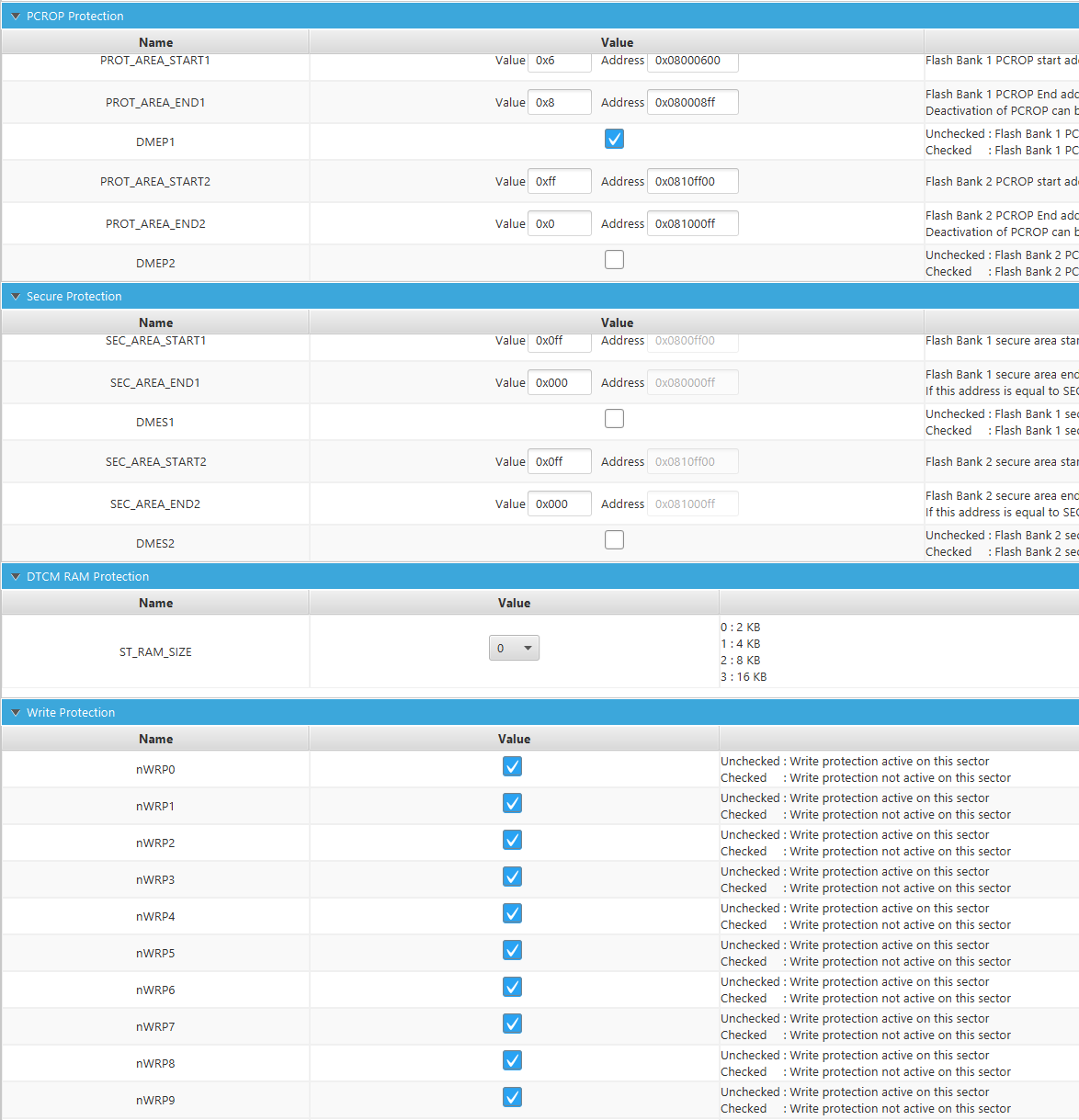Enable the DMEP2 checkbox
1079x1120 pixels.
pyautogui.click(x=614, y=259)
